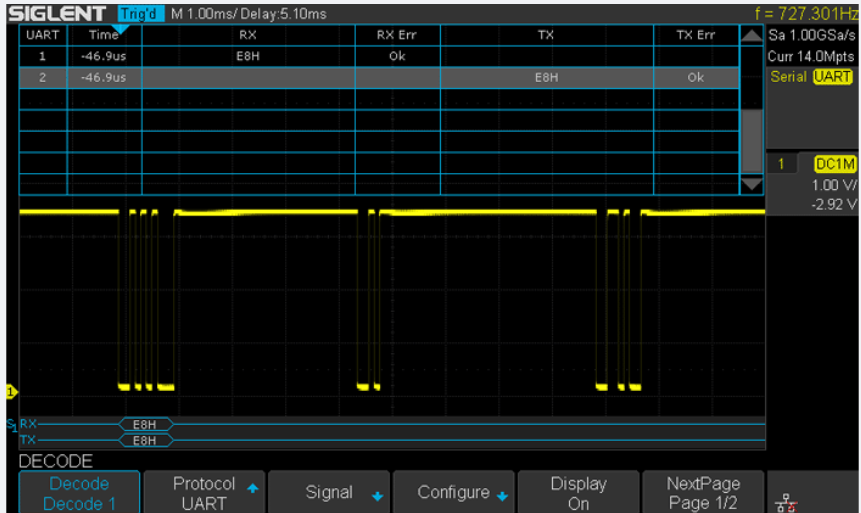The image size is (861, 513).
Task: Click the E8H value in the RX column
Action: point(248,56)
